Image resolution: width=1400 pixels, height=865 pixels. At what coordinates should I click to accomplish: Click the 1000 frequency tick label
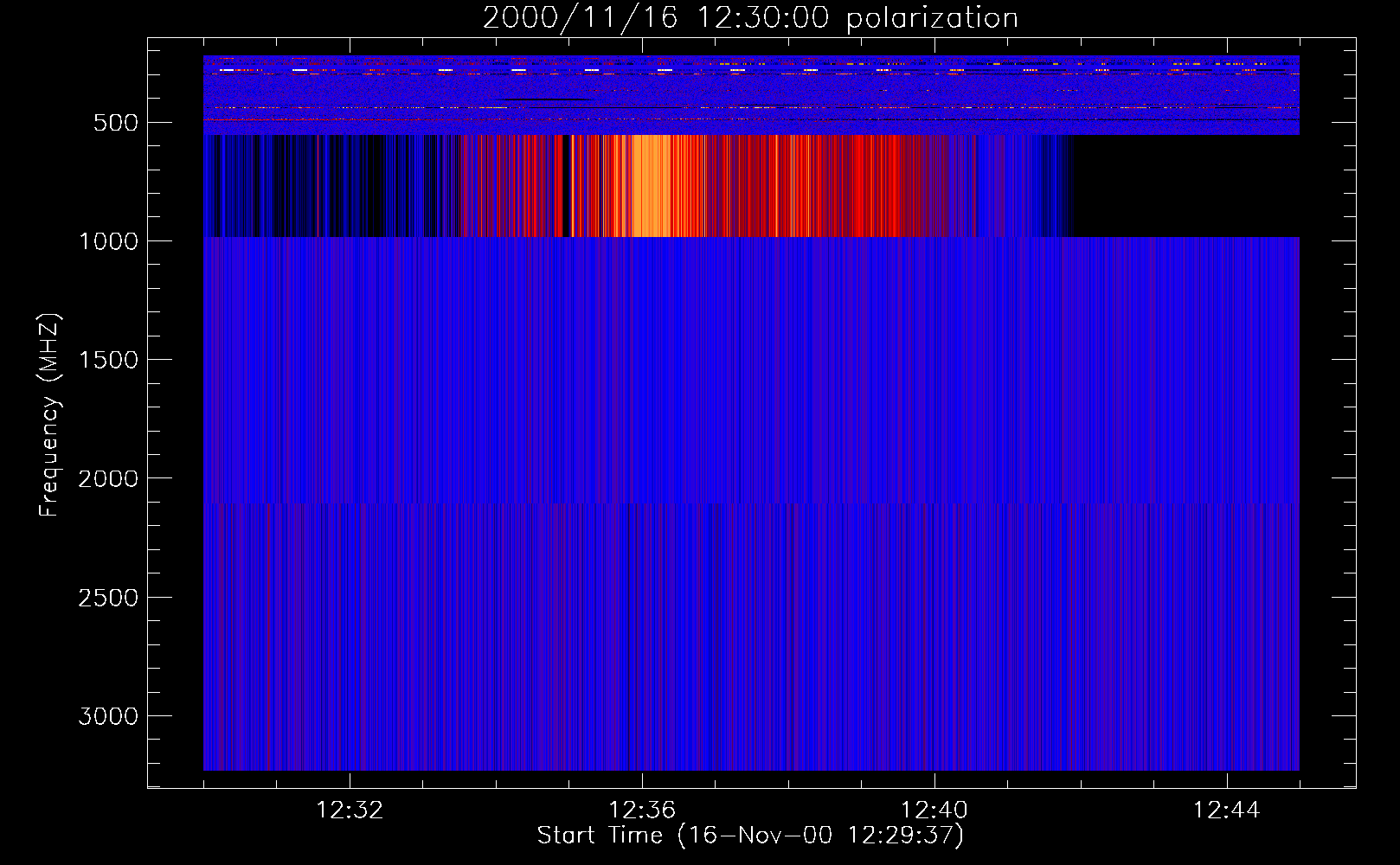[x=108, y=241]
